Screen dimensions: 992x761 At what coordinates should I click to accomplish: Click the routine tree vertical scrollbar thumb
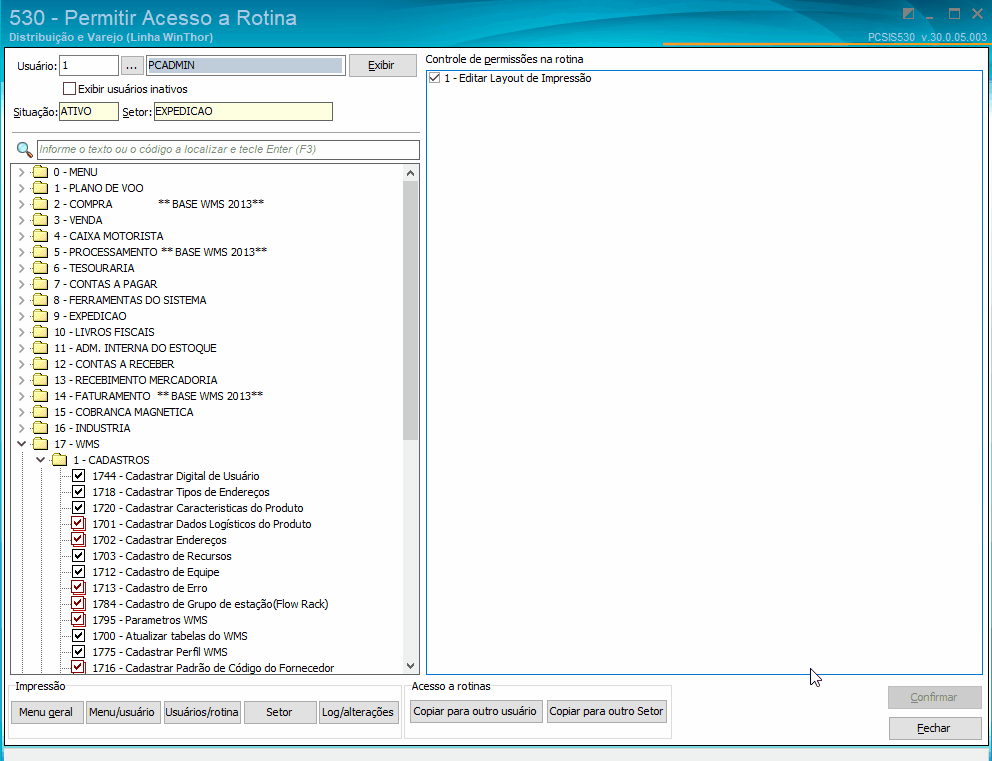411,310
